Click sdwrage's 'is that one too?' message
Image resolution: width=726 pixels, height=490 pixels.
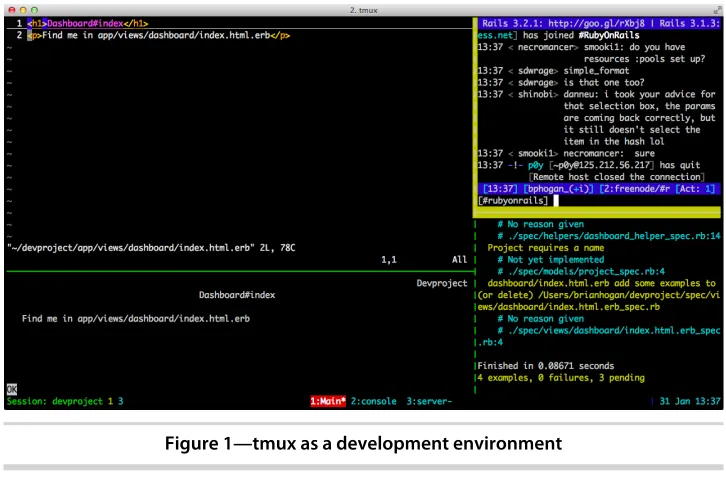point(604,82)
